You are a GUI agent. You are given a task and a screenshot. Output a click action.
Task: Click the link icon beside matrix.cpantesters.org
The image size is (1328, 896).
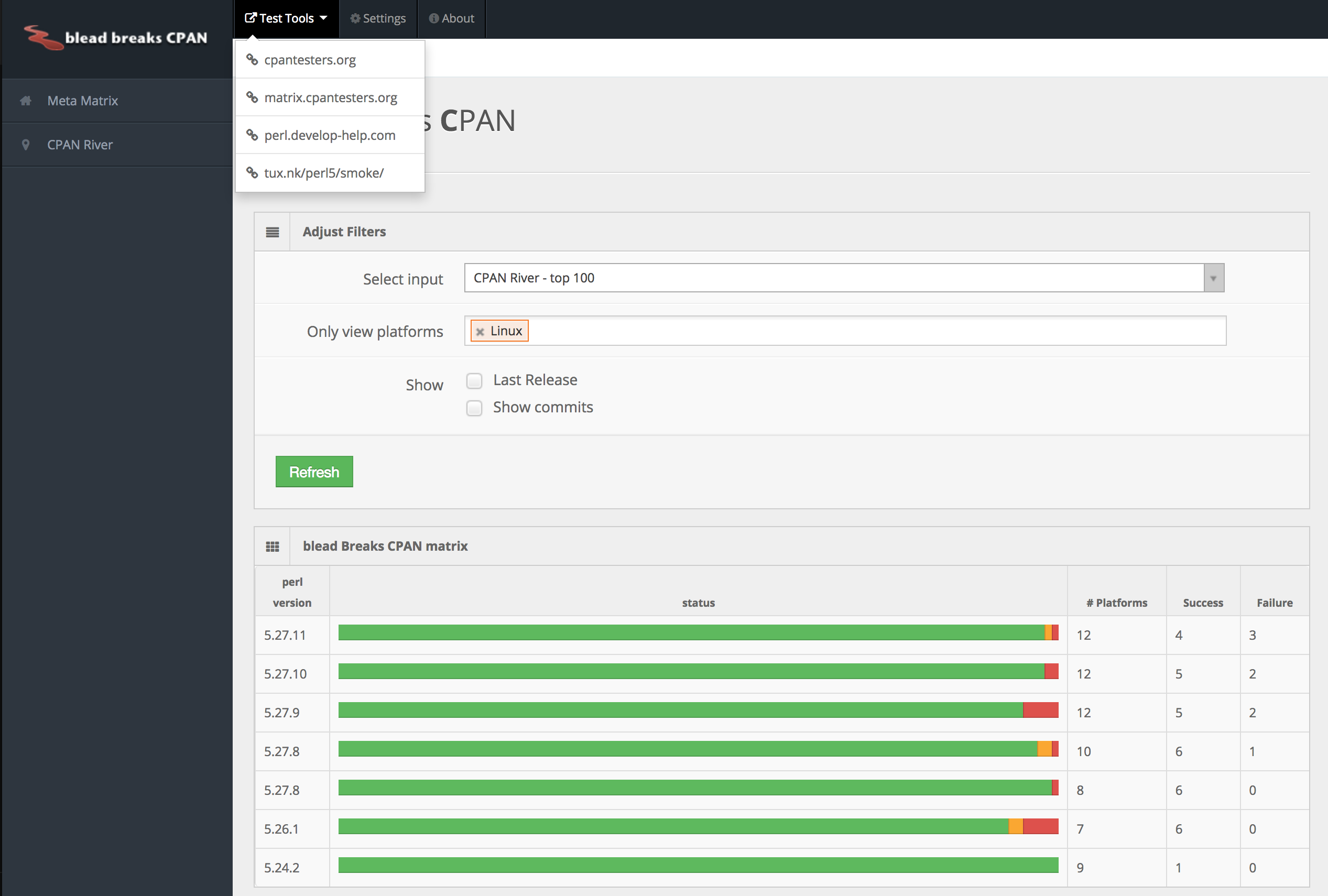point(252,97)
